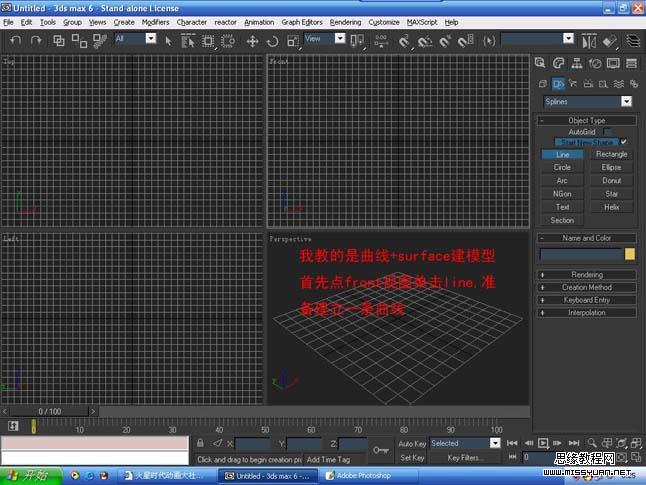This screenshot has width=646, height=485.
Task: Open the Rendering menu
Action: (345, 22)
